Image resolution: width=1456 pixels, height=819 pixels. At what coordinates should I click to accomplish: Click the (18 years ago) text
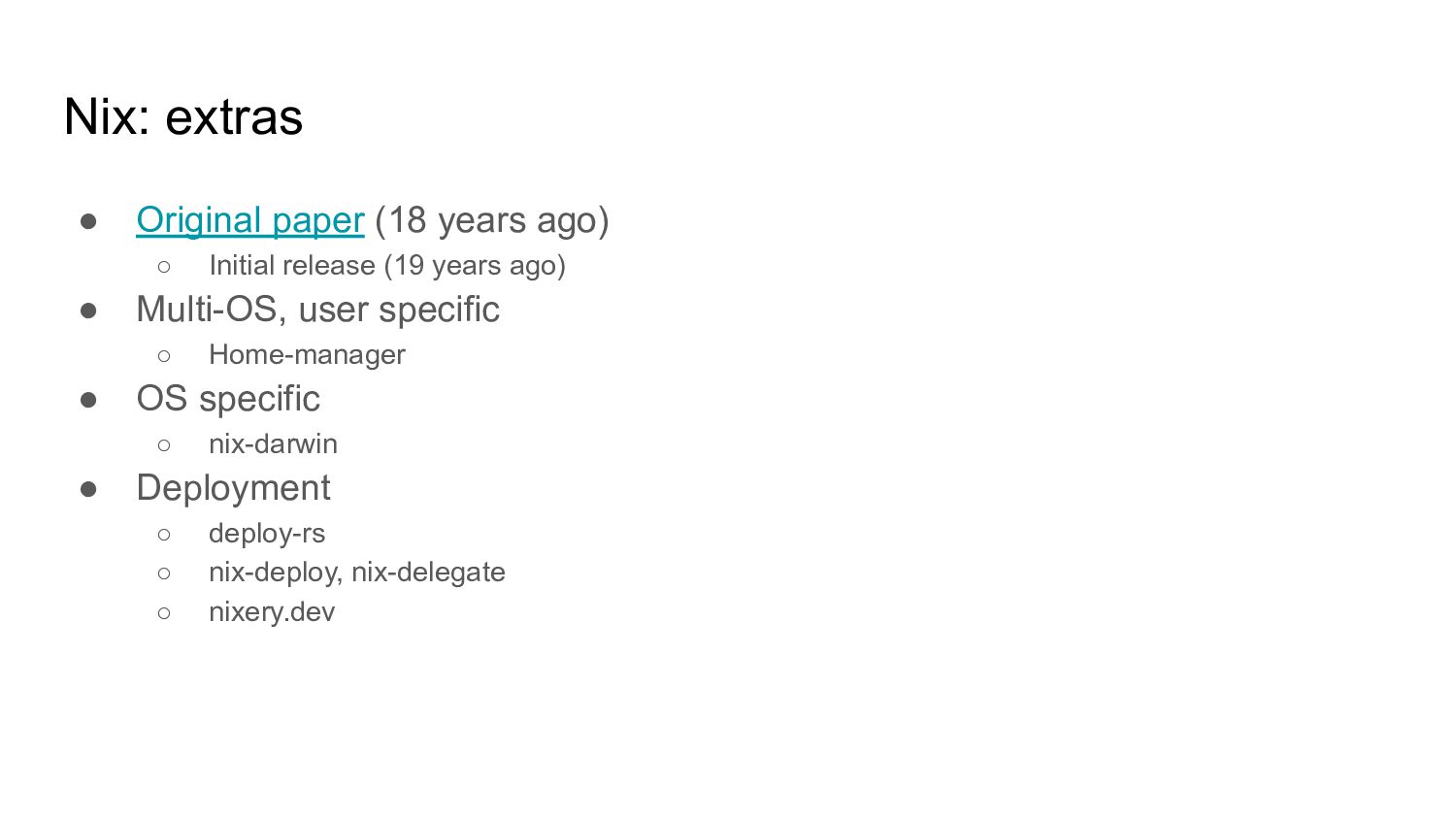click(492, 220)
